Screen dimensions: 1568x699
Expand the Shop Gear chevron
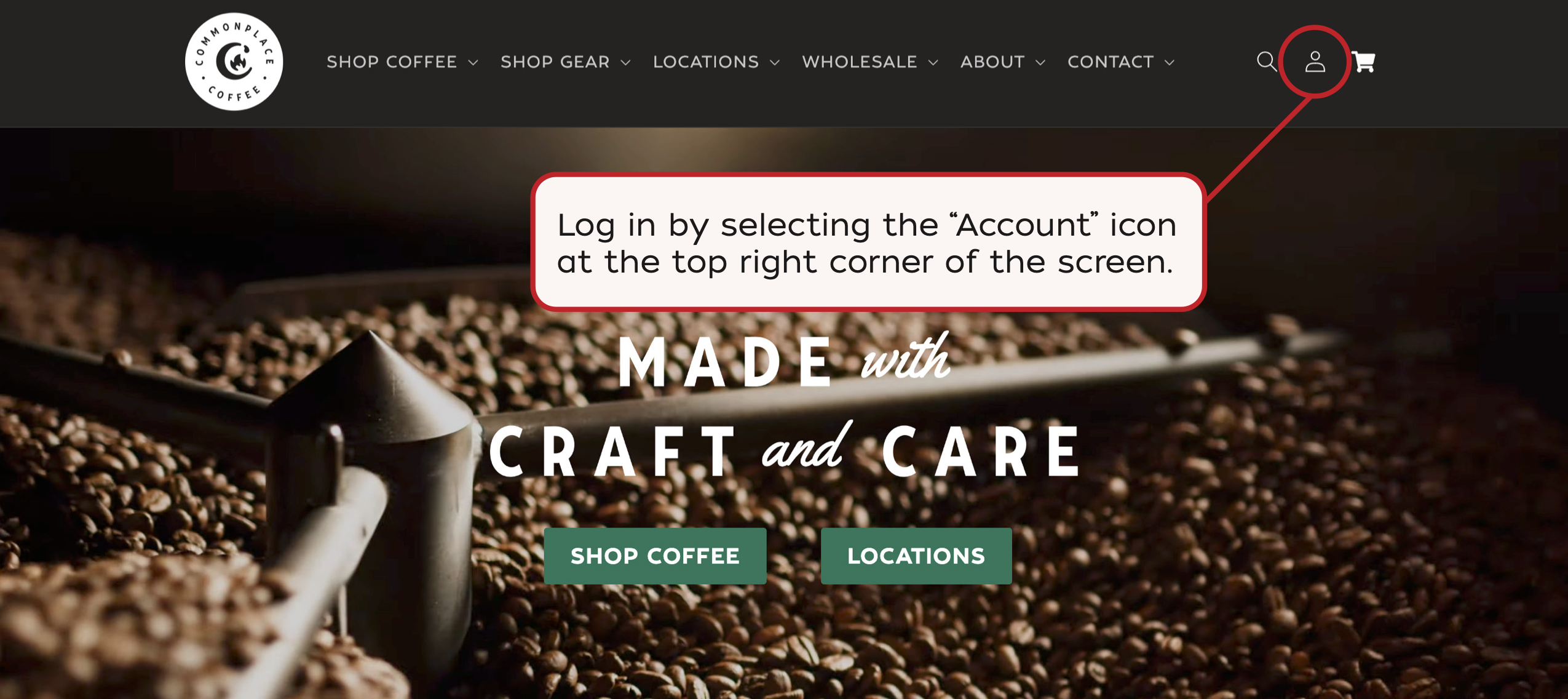[625, 62]
